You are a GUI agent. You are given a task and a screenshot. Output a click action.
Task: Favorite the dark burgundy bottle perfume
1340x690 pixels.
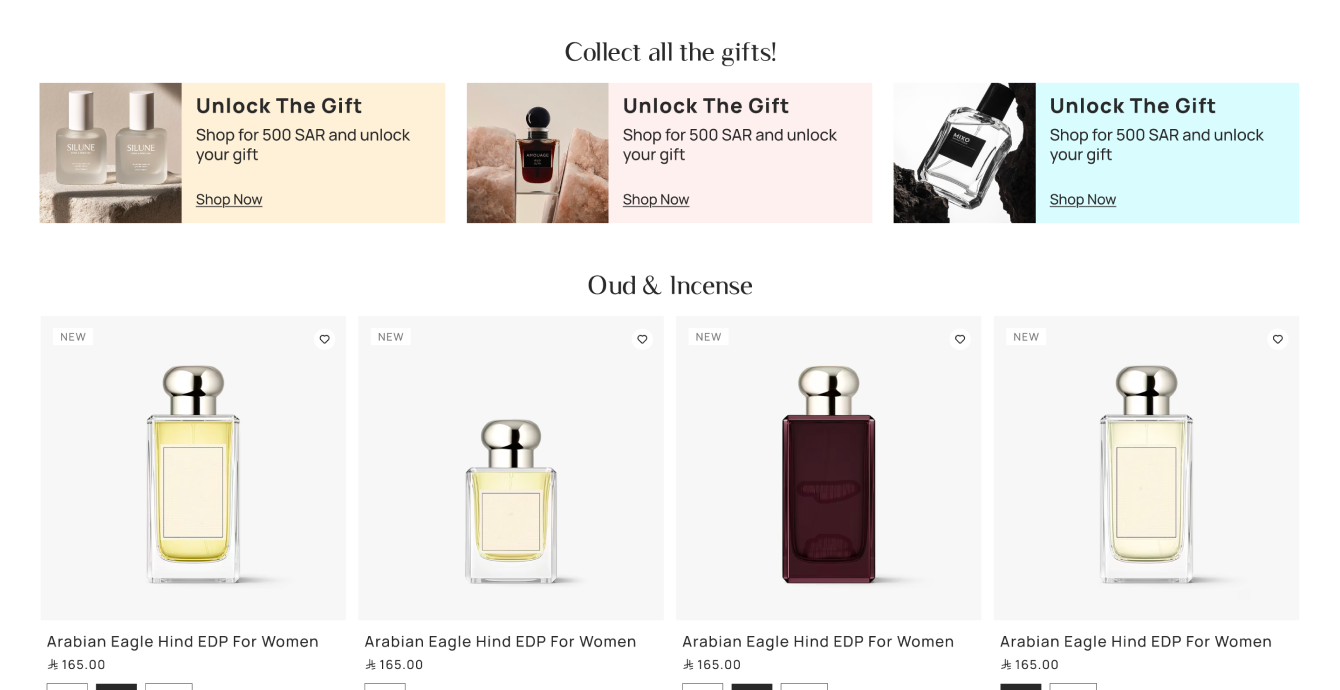point(960,340)
